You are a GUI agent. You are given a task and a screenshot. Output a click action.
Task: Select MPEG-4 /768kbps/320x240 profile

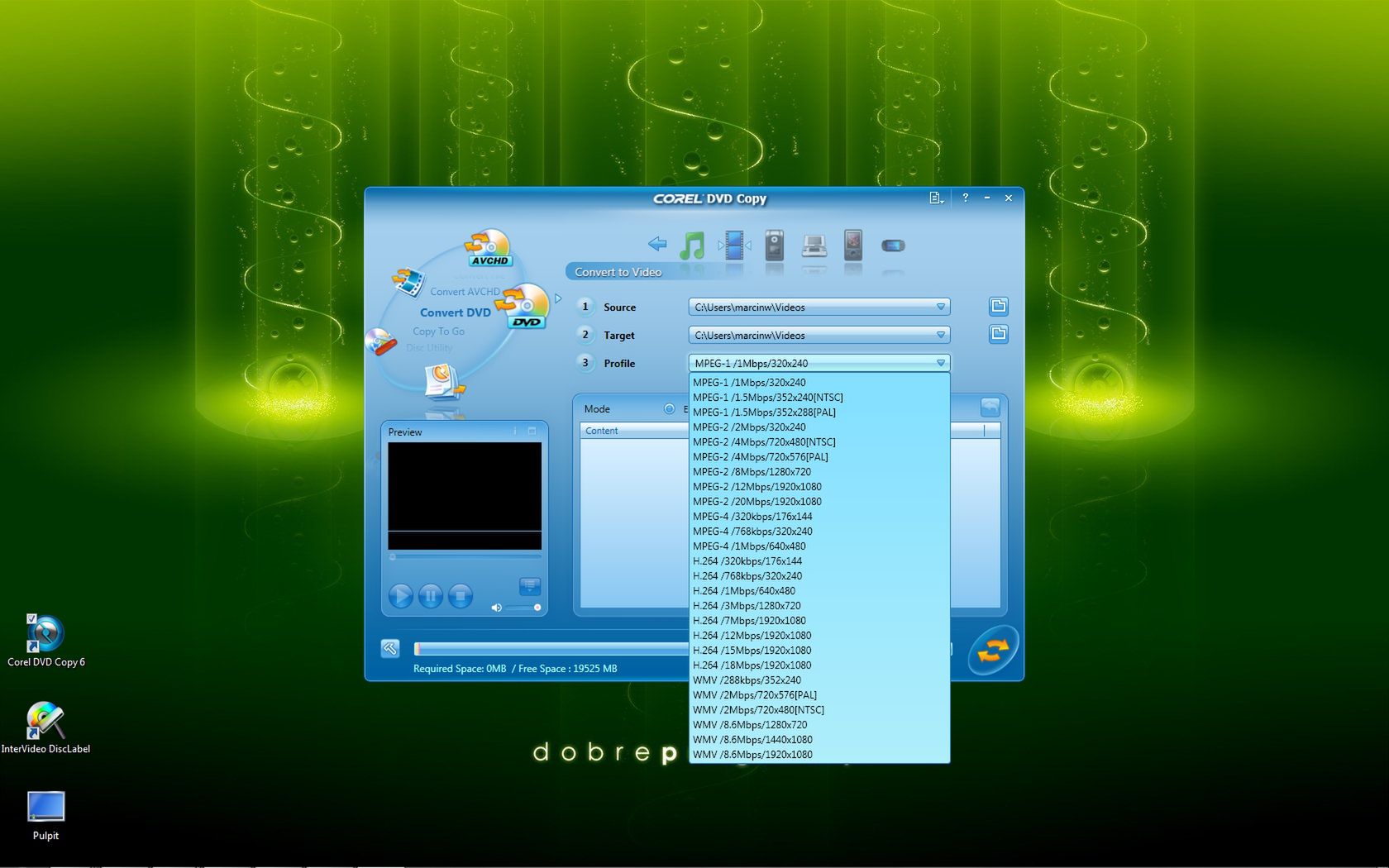(x=819, y=532)
